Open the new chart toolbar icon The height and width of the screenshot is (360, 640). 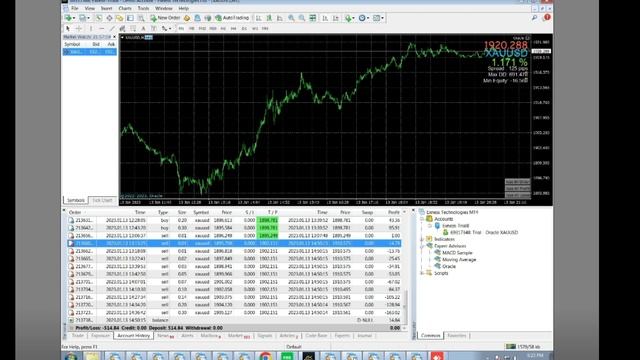69,18
